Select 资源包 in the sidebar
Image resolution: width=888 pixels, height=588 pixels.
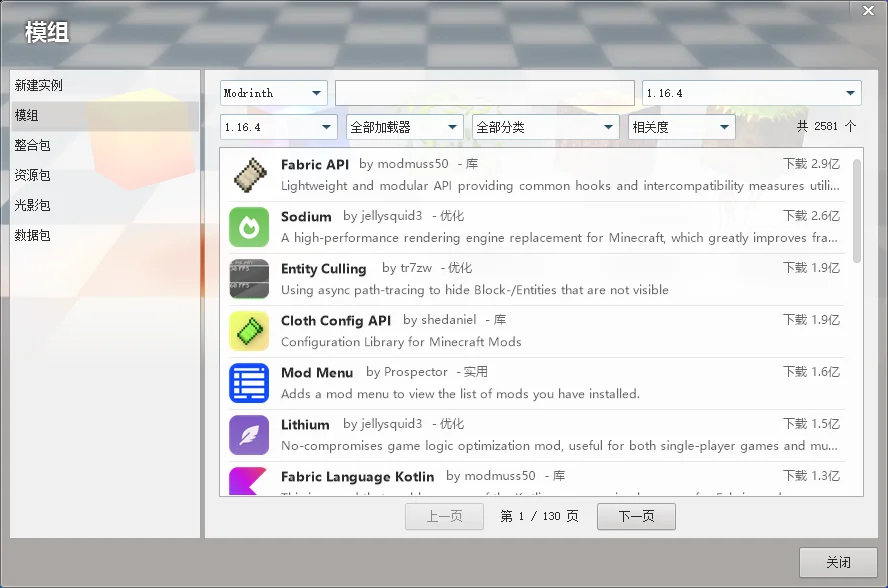point(105,176)
